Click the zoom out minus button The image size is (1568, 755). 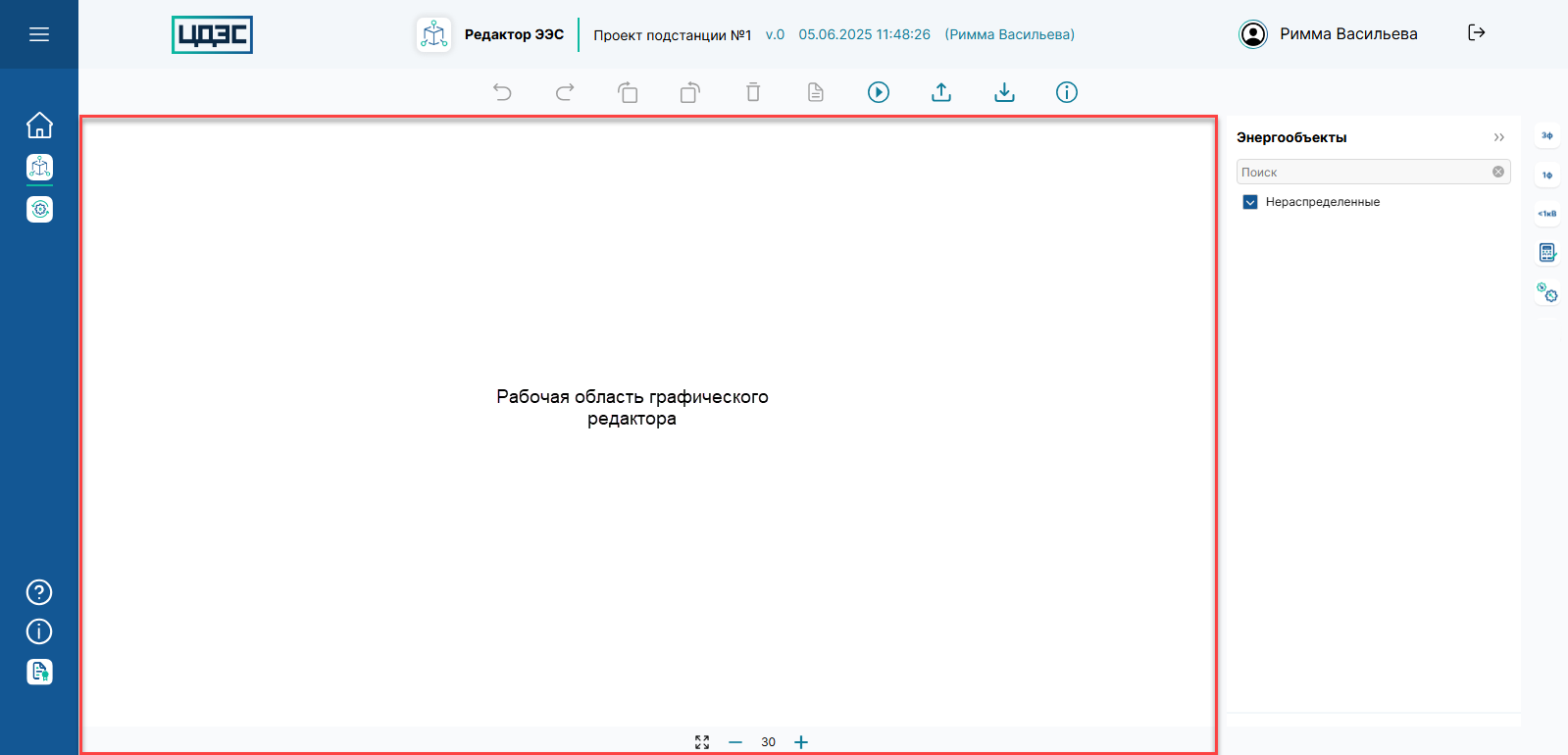tap(735, 742)
